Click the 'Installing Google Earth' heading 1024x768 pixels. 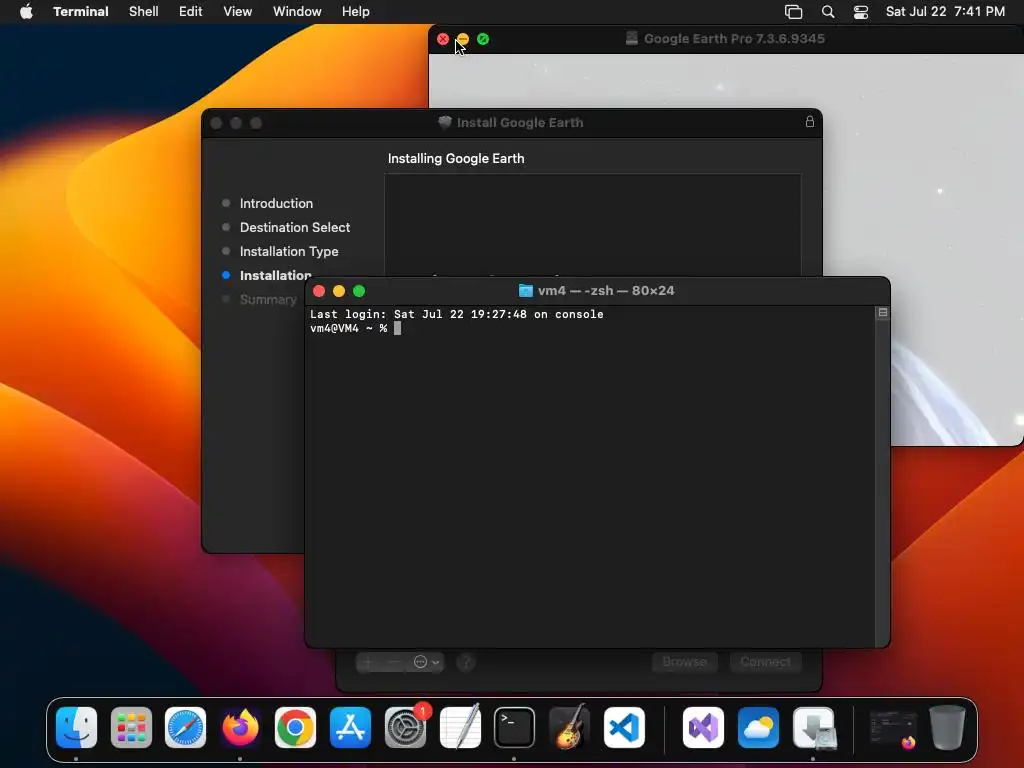[x=456, y=159]
